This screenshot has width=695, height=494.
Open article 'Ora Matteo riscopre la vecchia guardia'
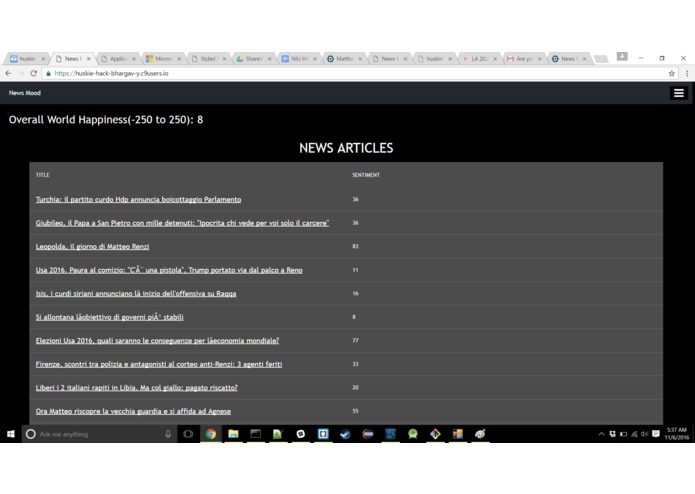tap(133, 411)
